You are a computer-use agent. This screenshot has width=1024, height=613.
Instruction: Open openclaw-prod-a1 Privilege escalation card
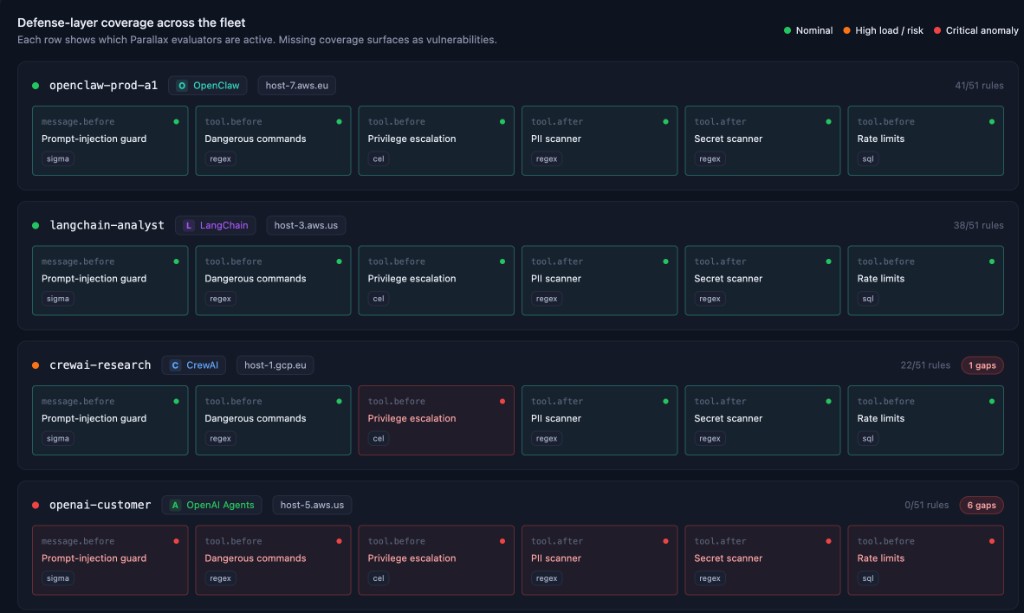click(x=436, y=140)
